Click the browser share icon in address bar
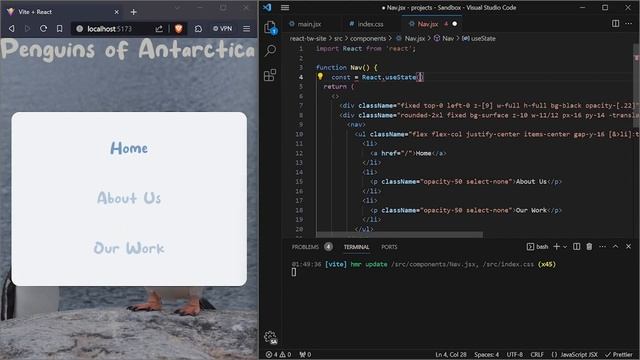Screen dimensions: 640x360 159,29
